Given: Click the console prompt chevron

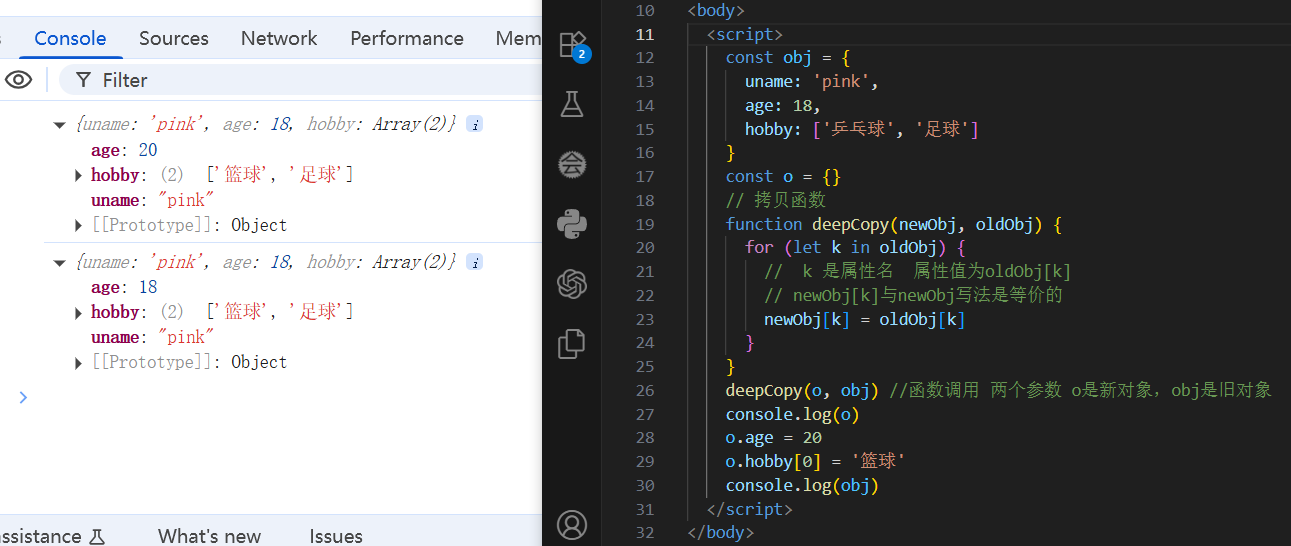Looking at the screenshot, I should click(x=23, y=397).
